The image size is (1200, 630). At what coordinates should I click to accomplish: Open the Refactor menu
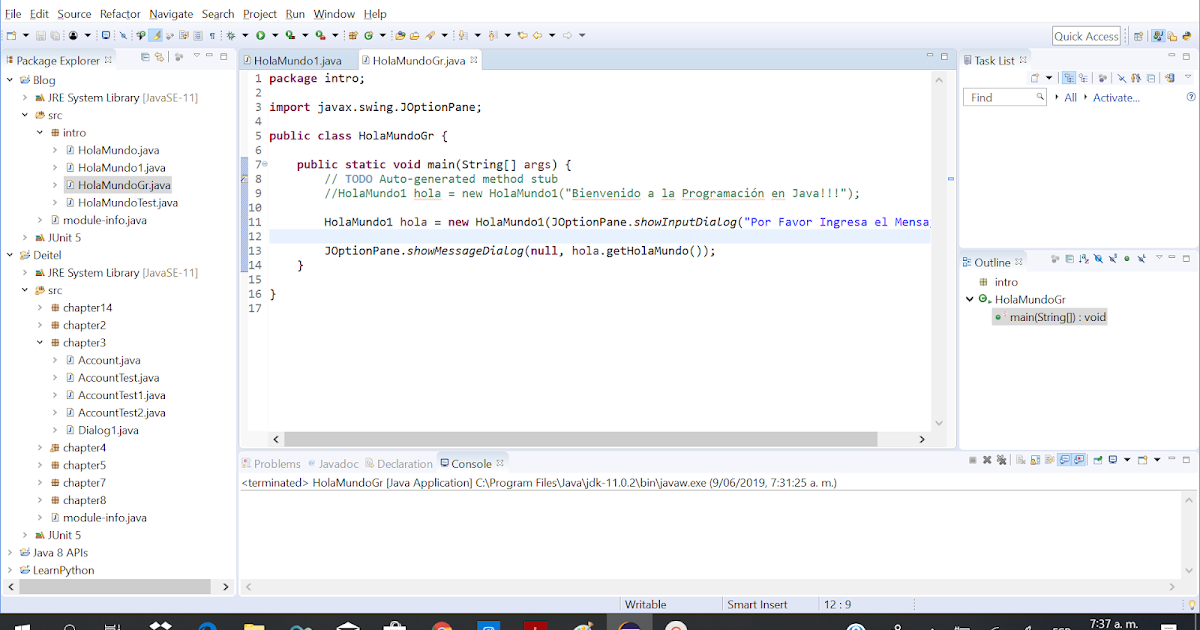[x=120, y=14]
